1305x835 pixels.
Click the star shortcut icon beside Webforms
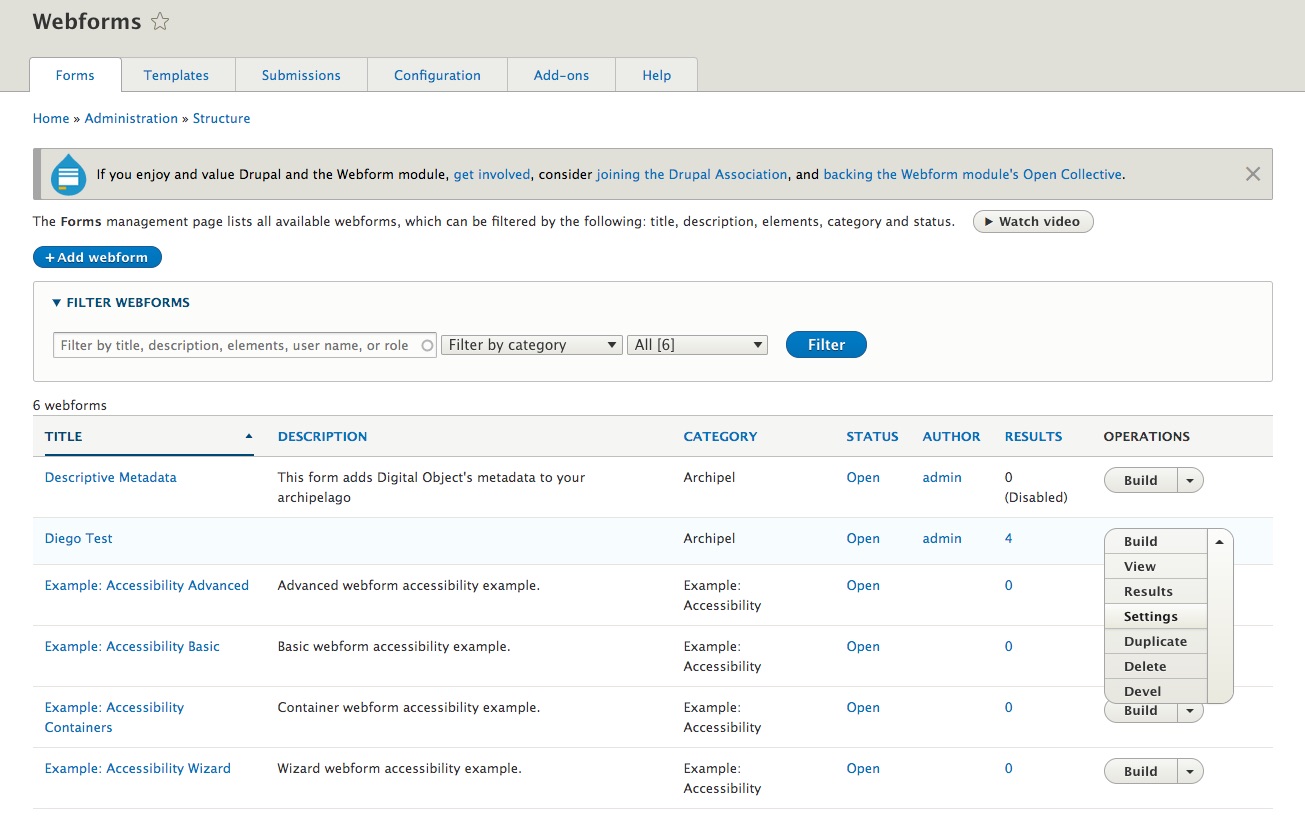(x=160, y=22)
